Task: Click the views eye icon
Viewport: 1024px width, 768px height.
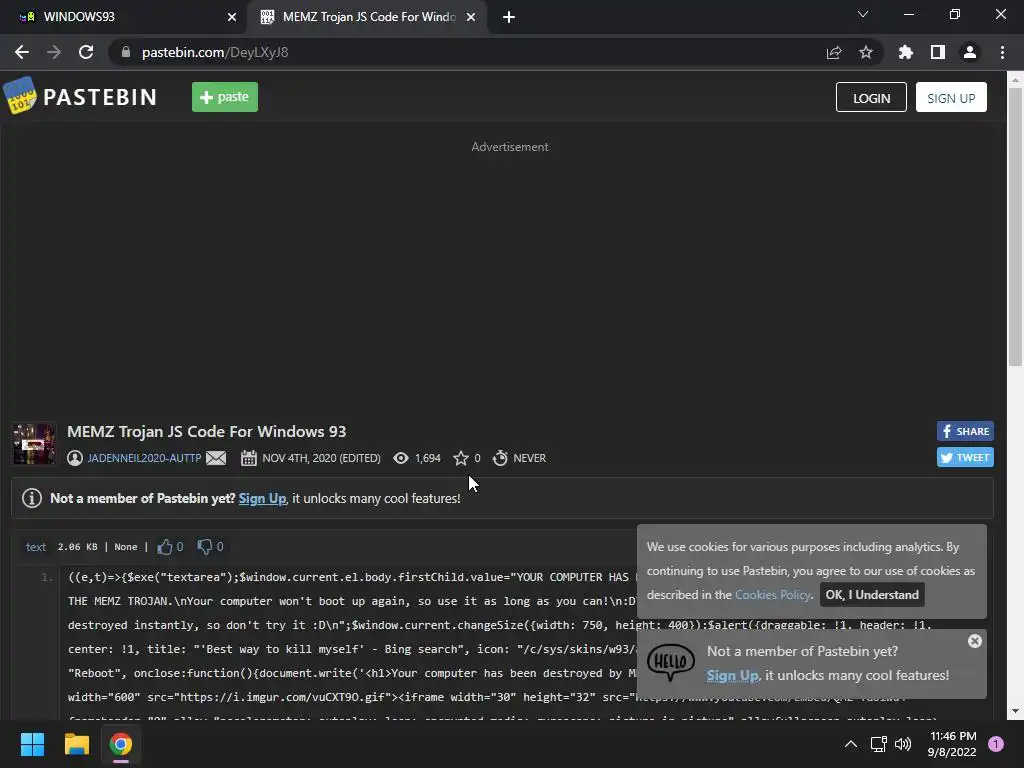Action: (401, 458)
